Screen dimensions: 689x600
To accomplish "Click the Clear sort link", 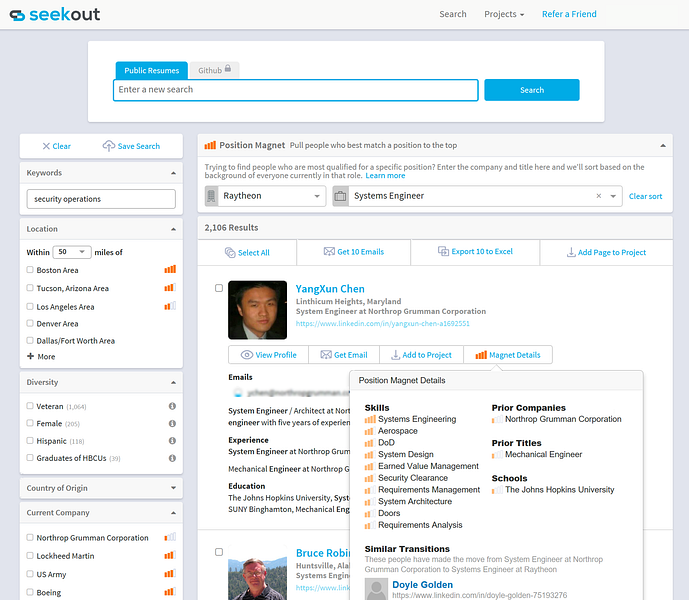I will click(645, 196).
